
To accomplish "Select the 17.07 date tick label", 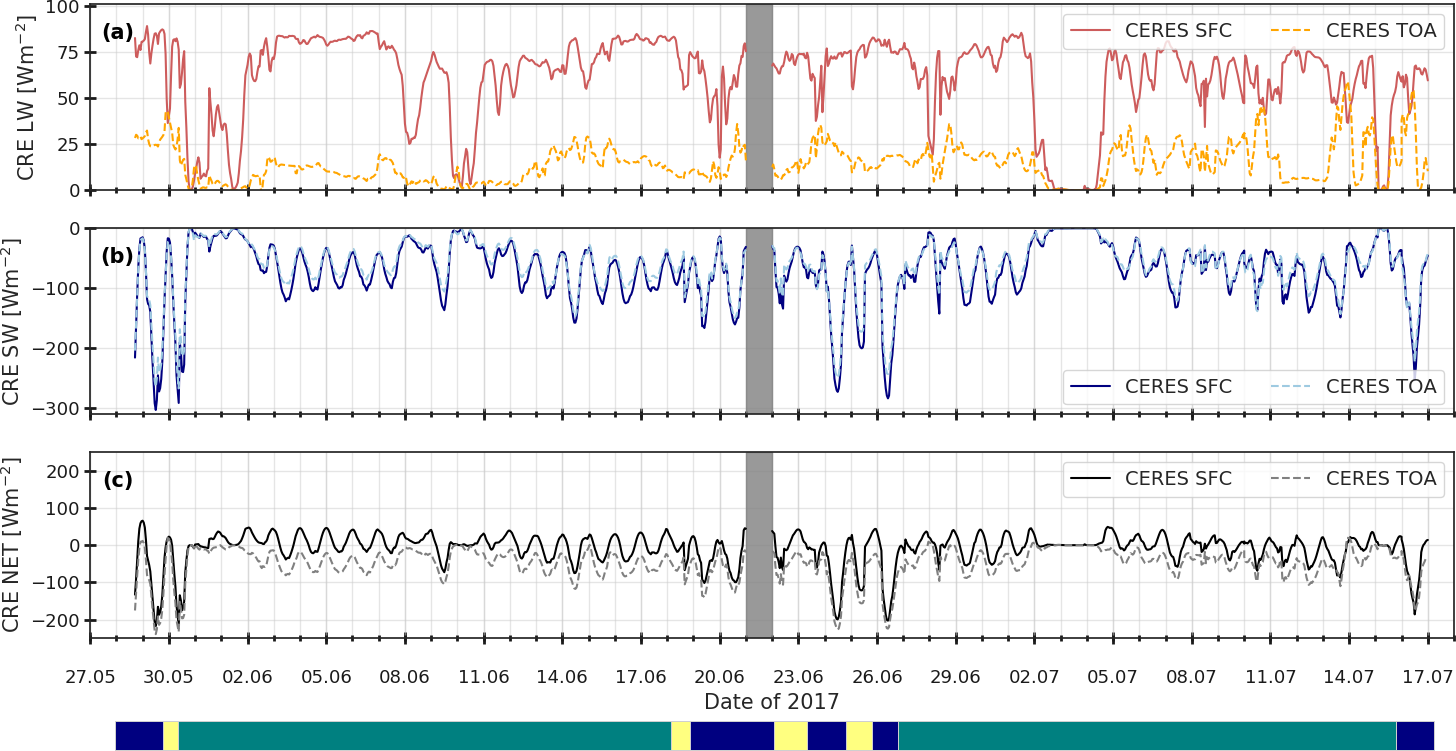I will click(1427, 675).
